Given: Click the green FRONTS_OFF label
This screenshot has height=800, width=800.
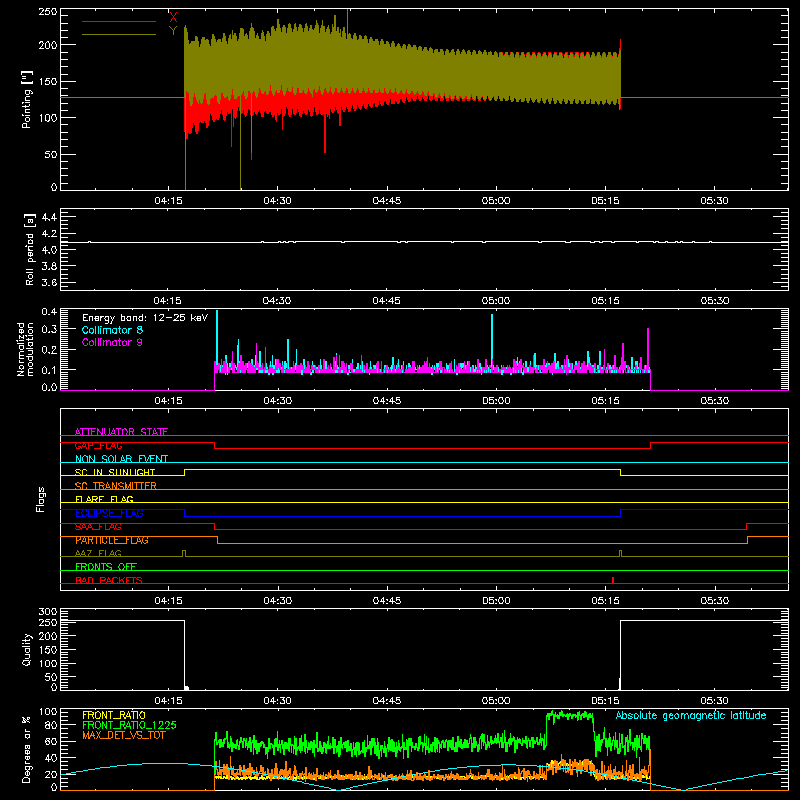Looking at the screenshot, I should pyautogui.click(x=106, y=567).
